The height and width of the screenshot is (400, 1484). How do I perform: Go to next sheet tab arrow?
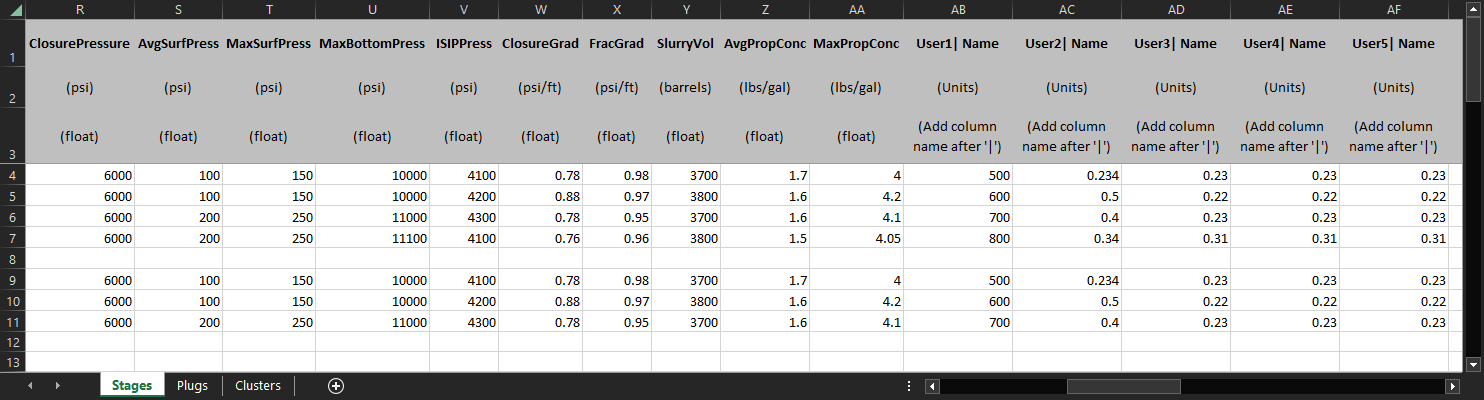[x=58, y=386]
